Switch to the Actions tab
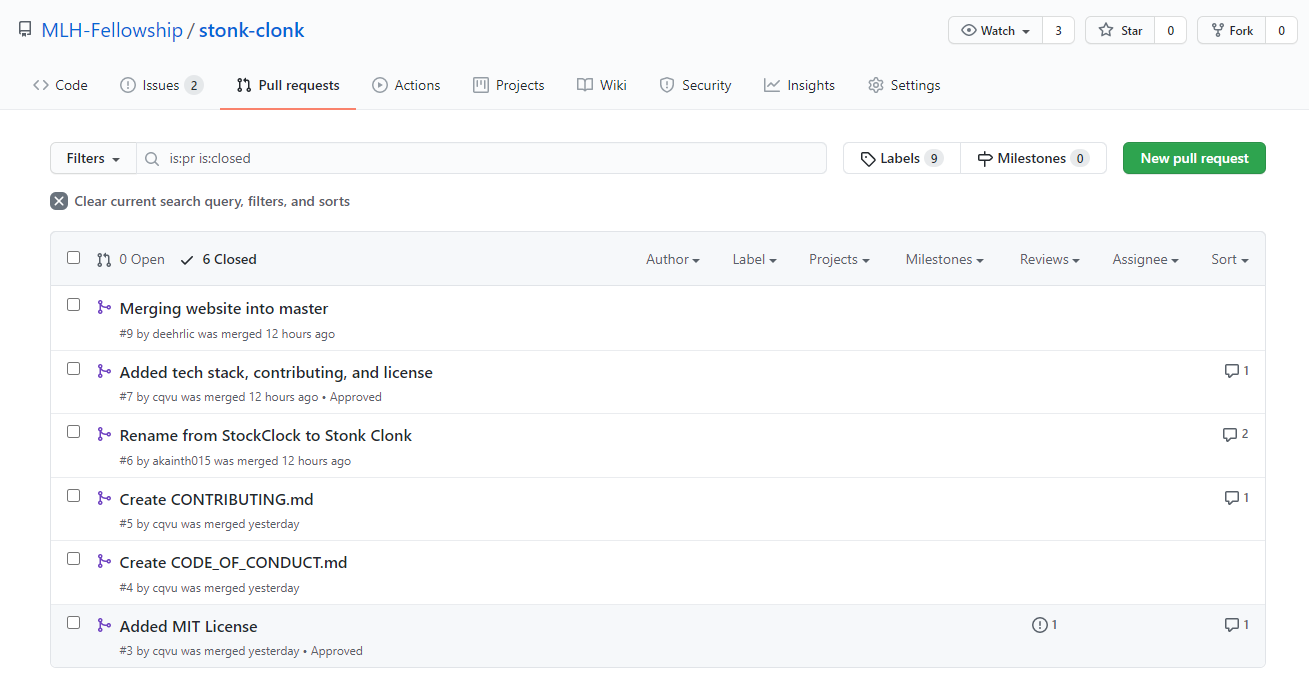 click(406, 85)
